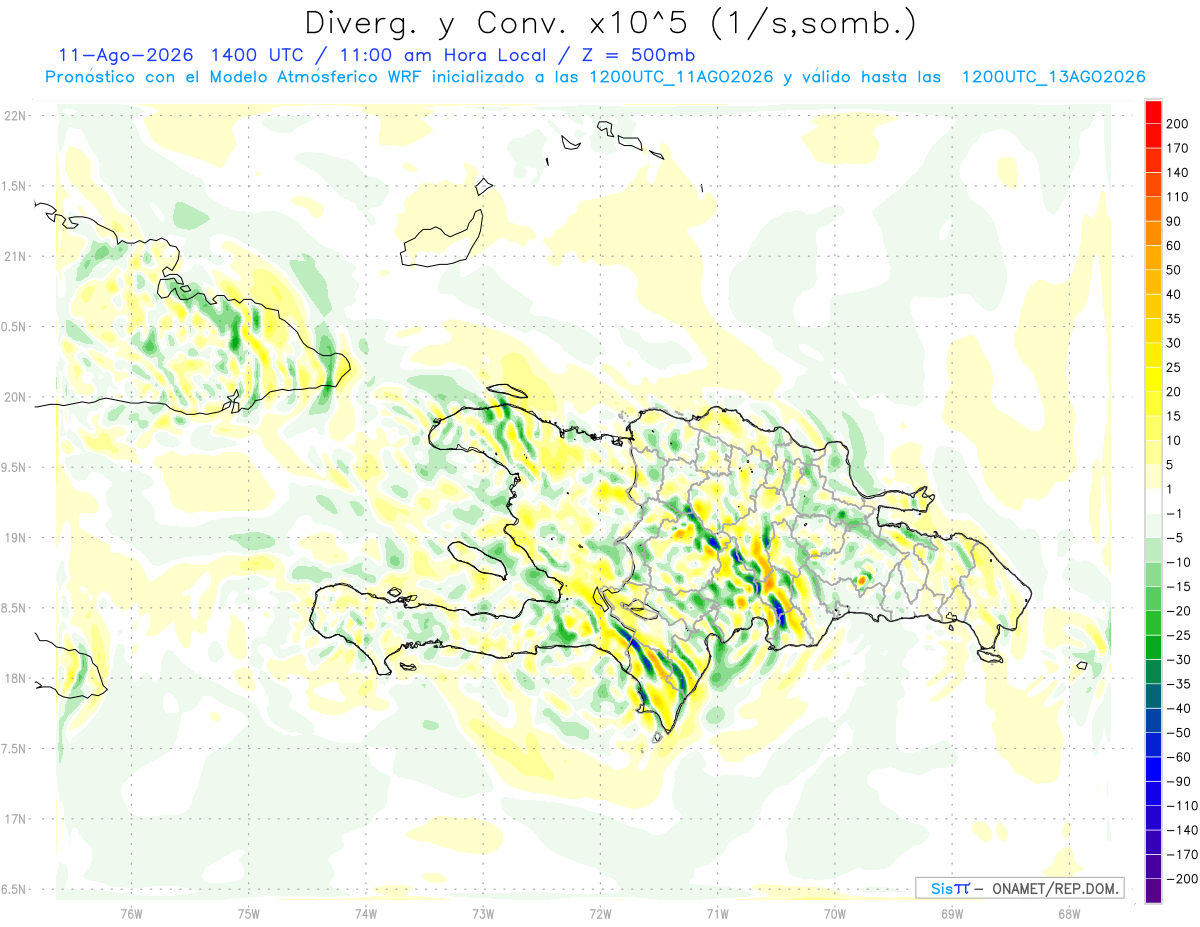Click the '69W' longitude label
The width and height of the screenshot is (1200, 927).
(x=952, y=914)
